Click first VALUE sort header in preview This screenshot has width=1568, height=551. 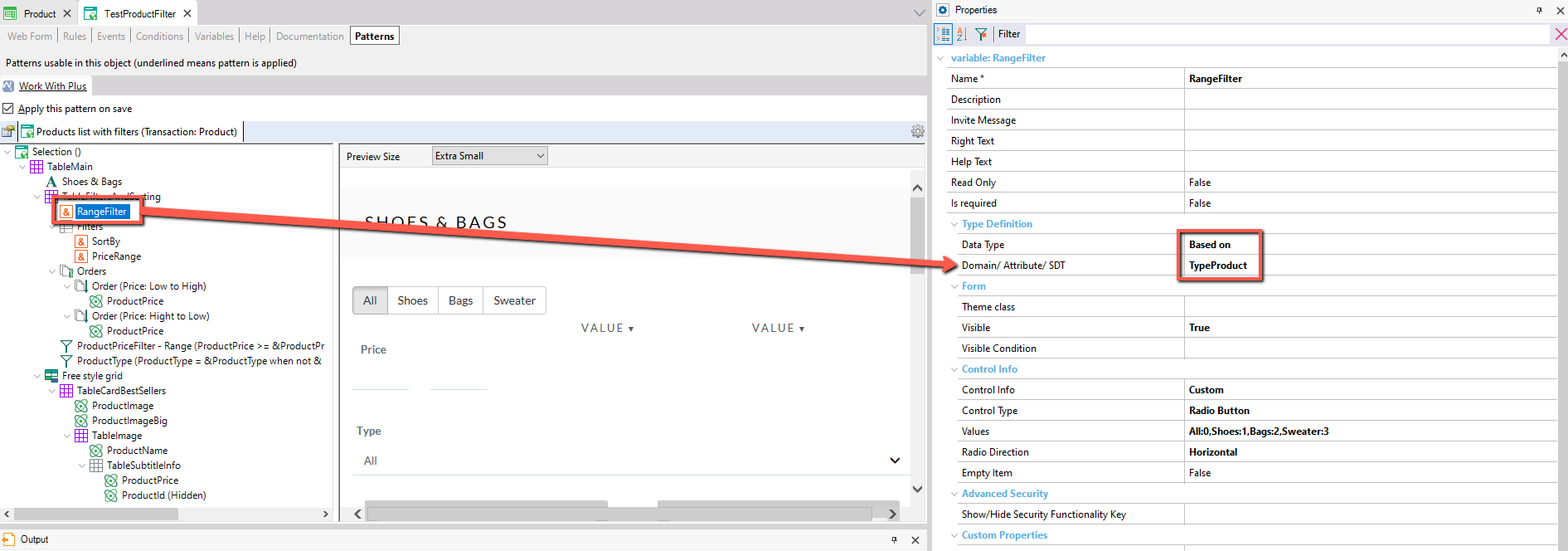607,329
